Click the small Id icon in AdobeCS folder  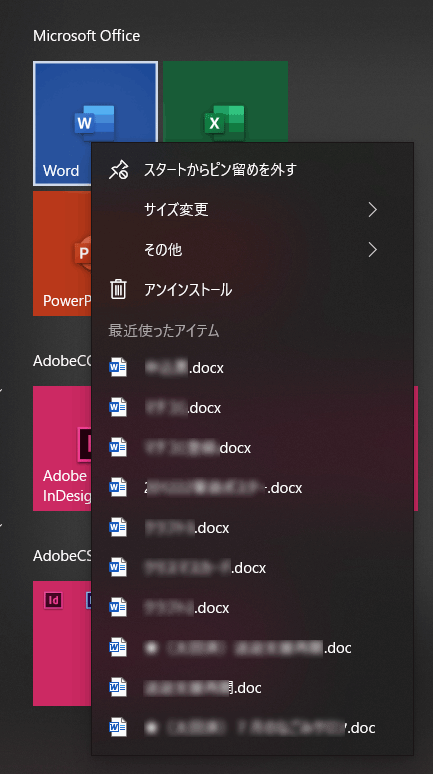point(53,600)
